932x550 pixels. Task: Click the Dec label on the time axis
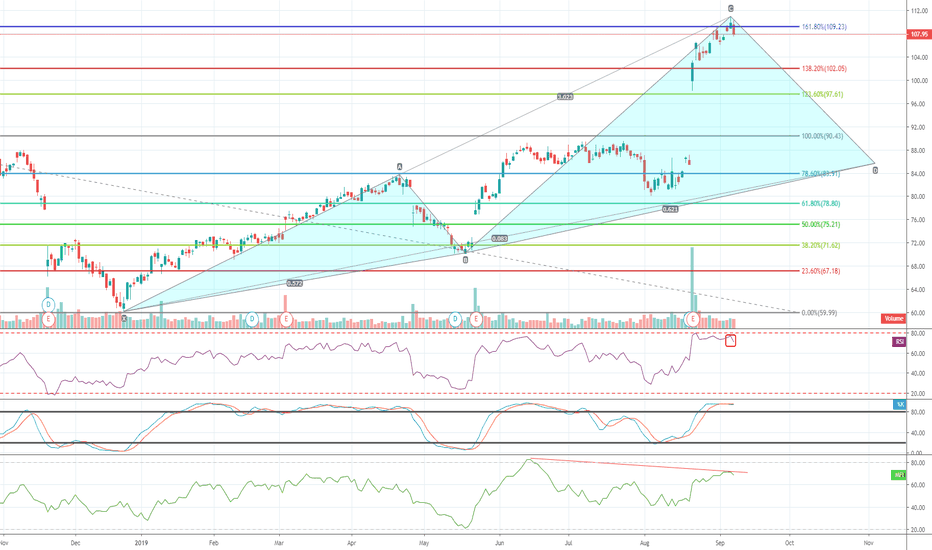pos(75,543)
